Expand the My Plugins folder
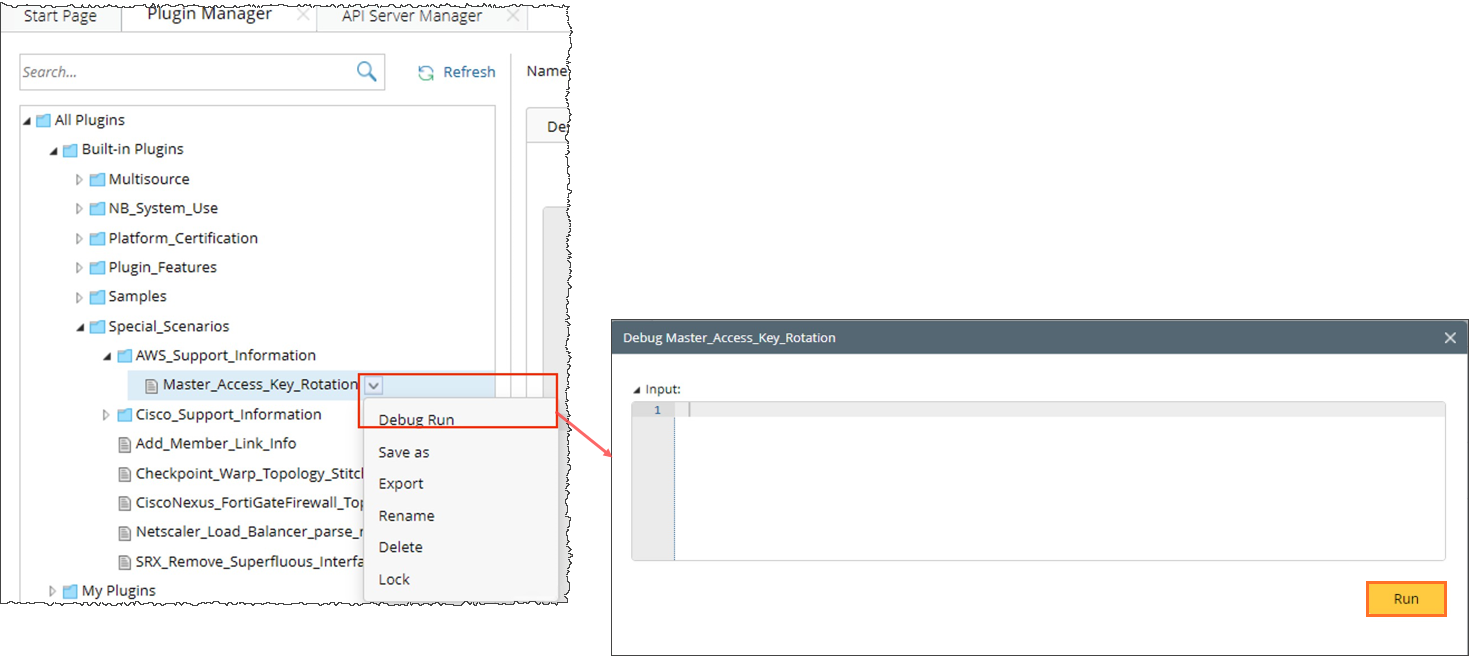The image size is (1469, 656). pyautogui.click(x=53, y=591)
